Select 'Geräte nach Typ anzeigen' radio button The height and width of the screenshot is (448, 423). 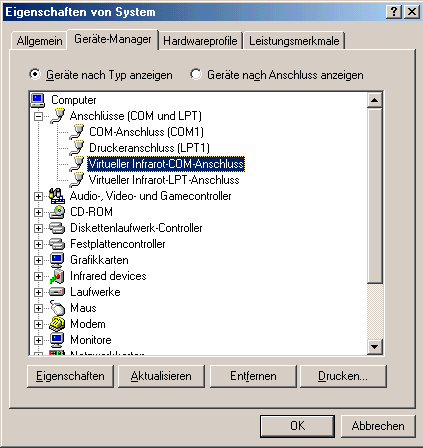point(34,74)
